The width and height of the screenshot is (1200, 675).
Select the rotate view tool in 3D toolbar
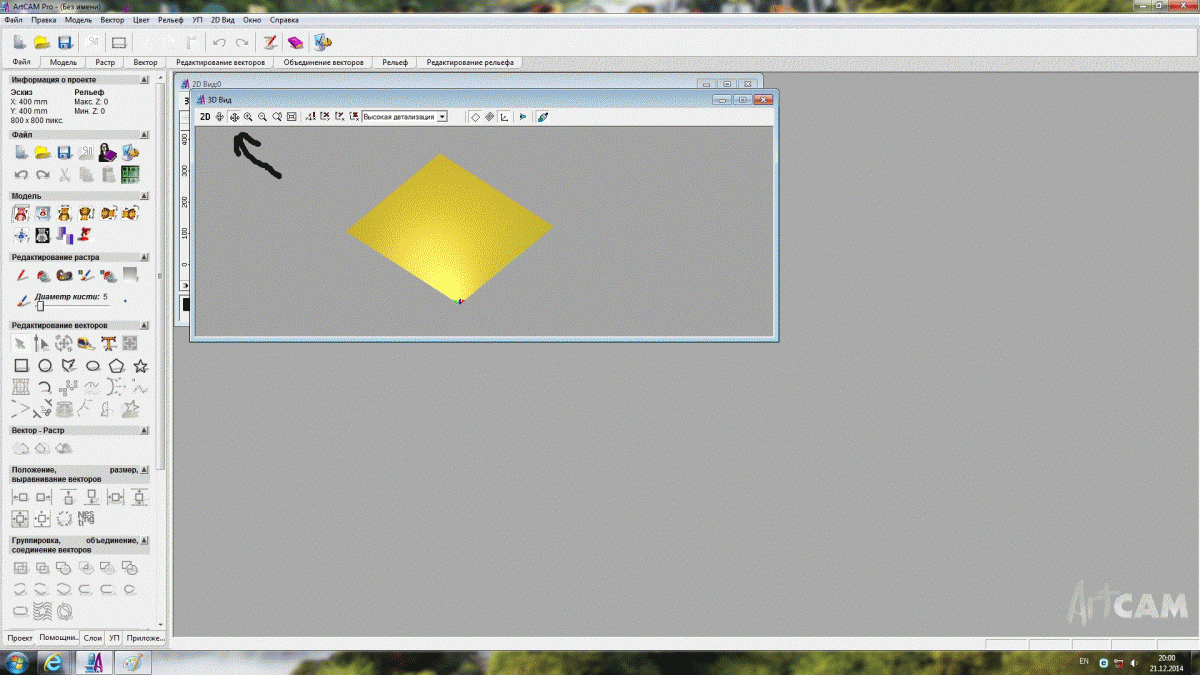(220, 117)
